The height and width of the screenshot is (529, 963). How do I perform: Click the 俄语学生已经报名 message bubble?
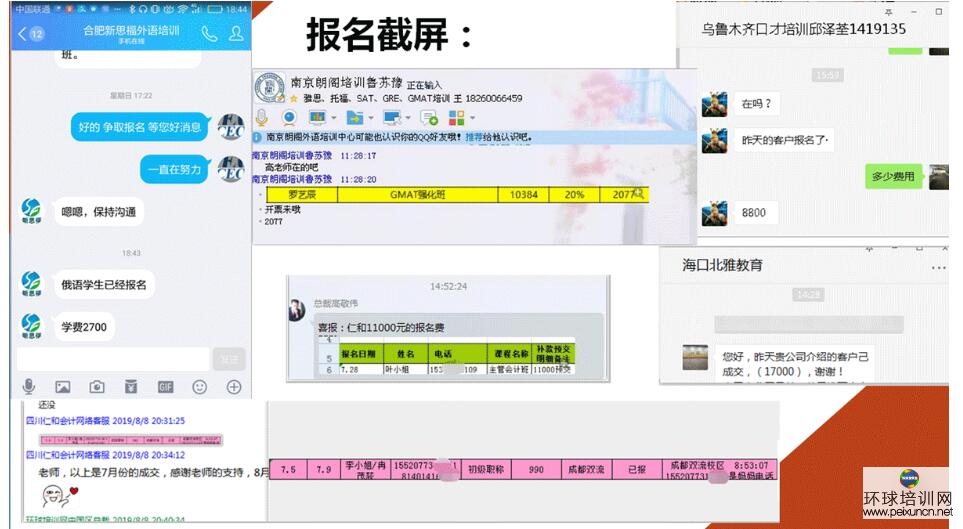(x=104, y=284)
